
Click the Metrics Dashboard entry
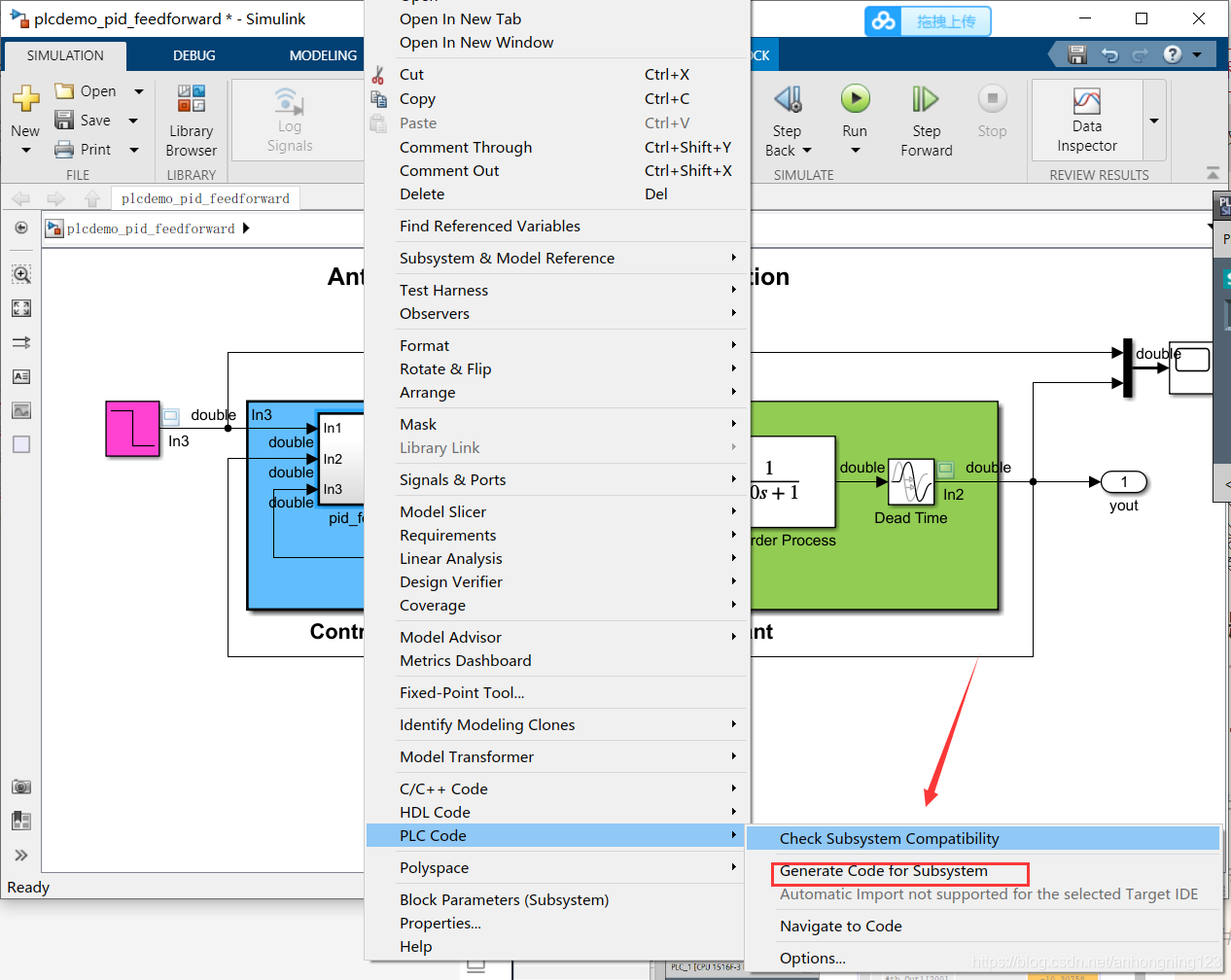point(556,661)
